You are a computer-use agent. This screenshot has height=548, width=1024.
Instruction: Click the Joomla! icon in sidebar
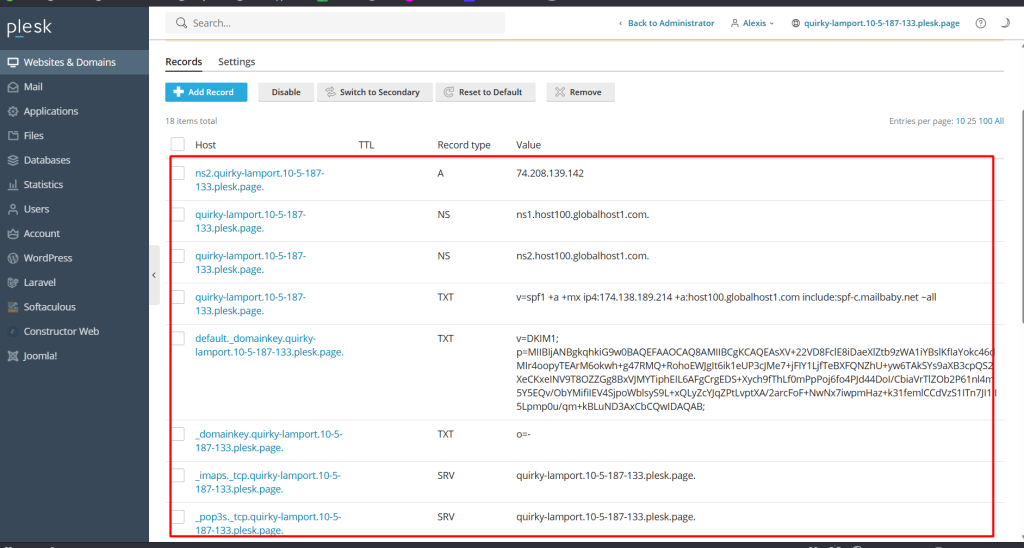[12, 356]
